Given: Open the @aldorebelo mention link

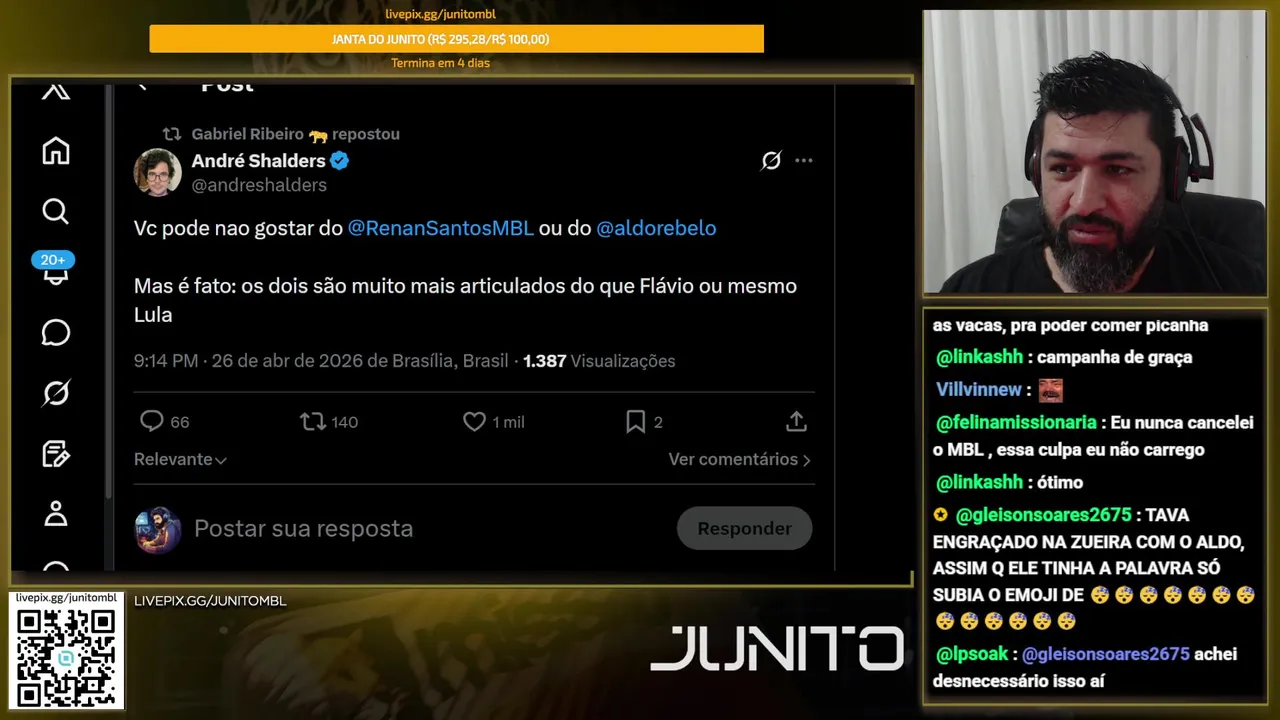Looking at the screenshot, I should (x=656, y=228).
